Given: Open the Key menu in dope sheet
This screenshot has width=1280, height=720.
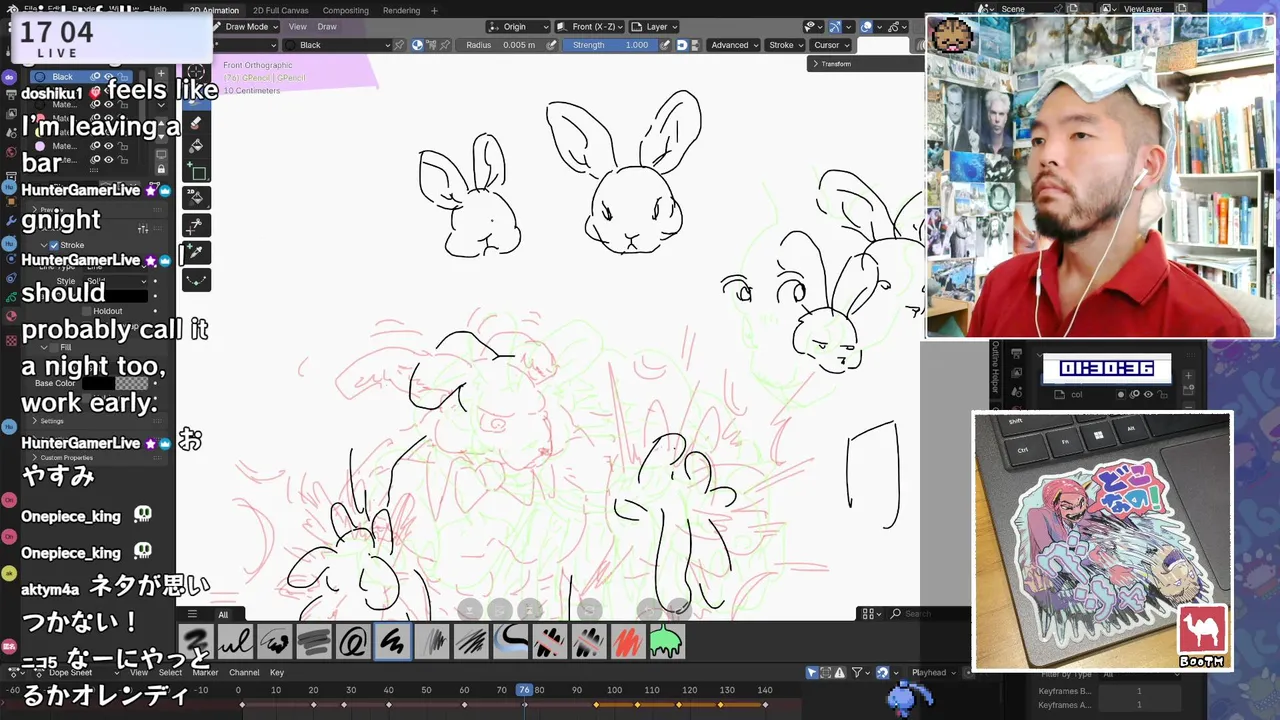Looking at the screenshot, I should (277, 673).
